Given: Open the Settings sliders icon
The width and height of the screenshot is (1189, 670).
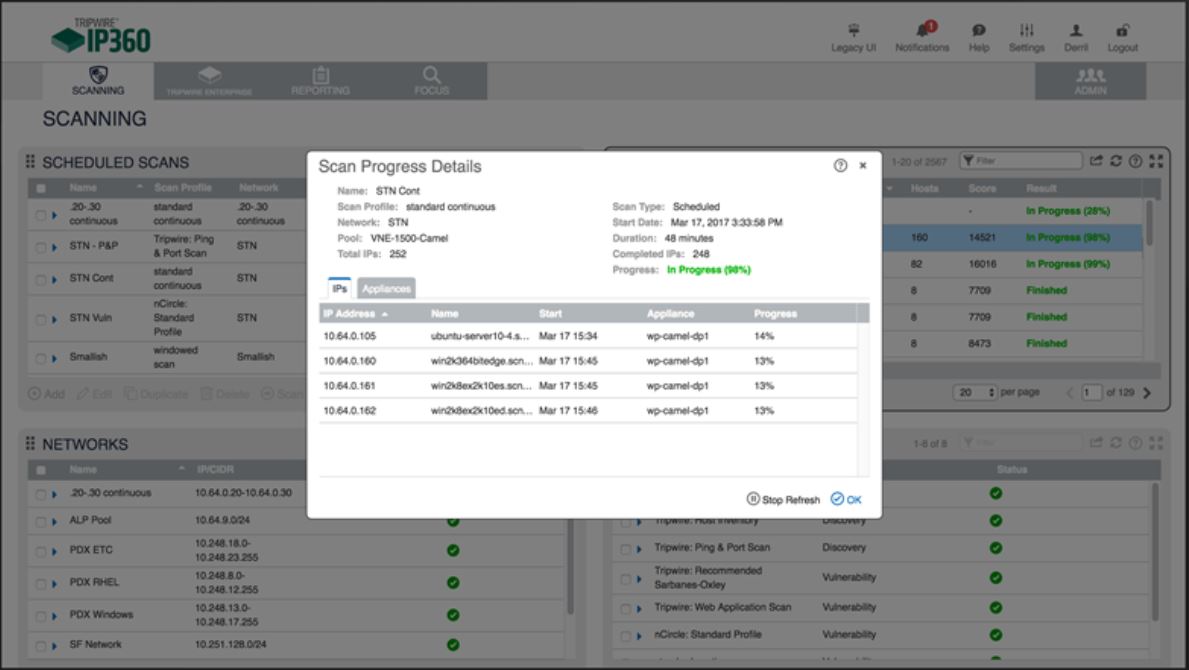Looking at the screenshot, I should click(1027, 30).
